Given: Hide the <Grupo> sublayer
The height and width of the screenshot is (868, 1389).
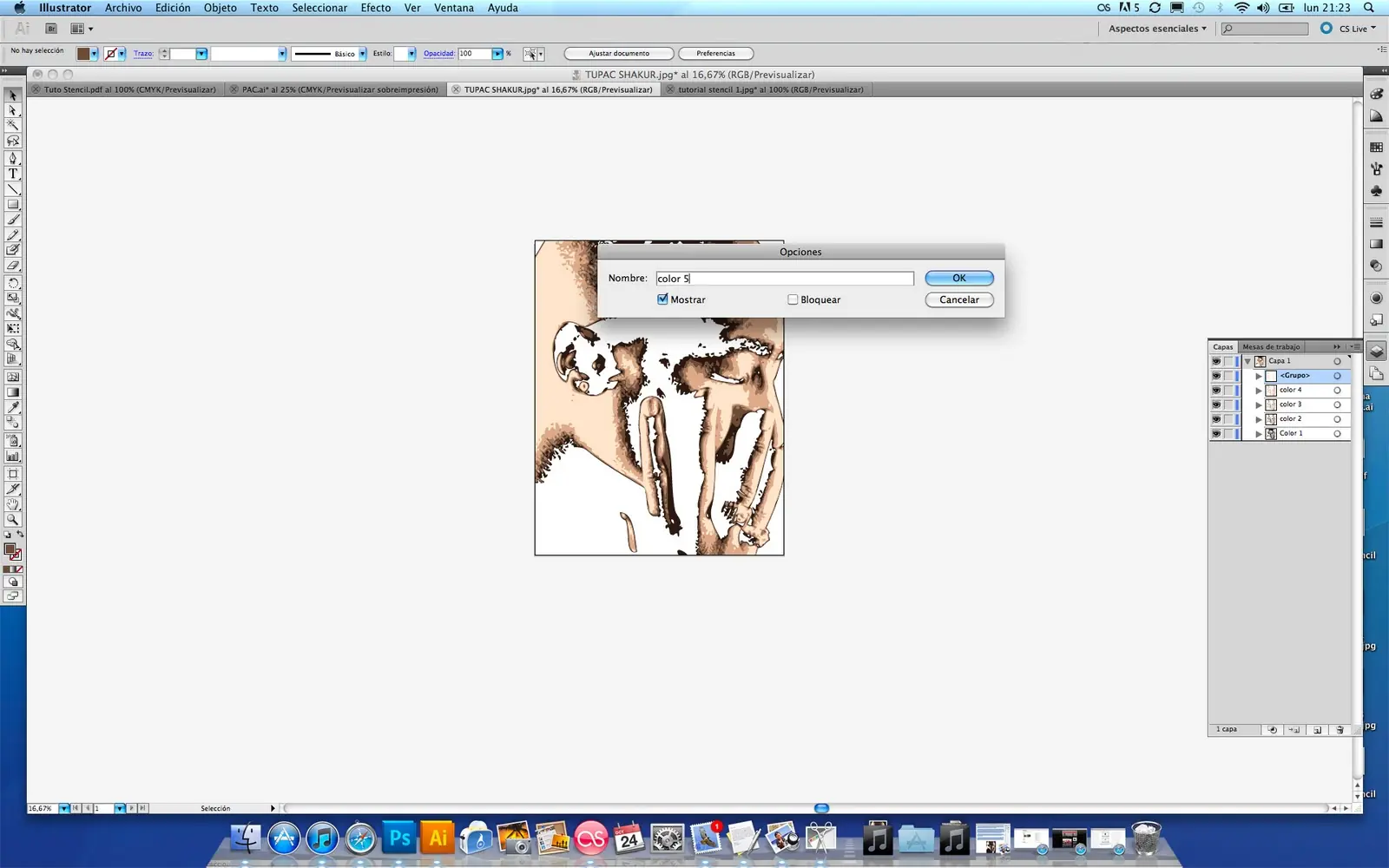Looking at the screenshot, I should tap(1216, 376).
